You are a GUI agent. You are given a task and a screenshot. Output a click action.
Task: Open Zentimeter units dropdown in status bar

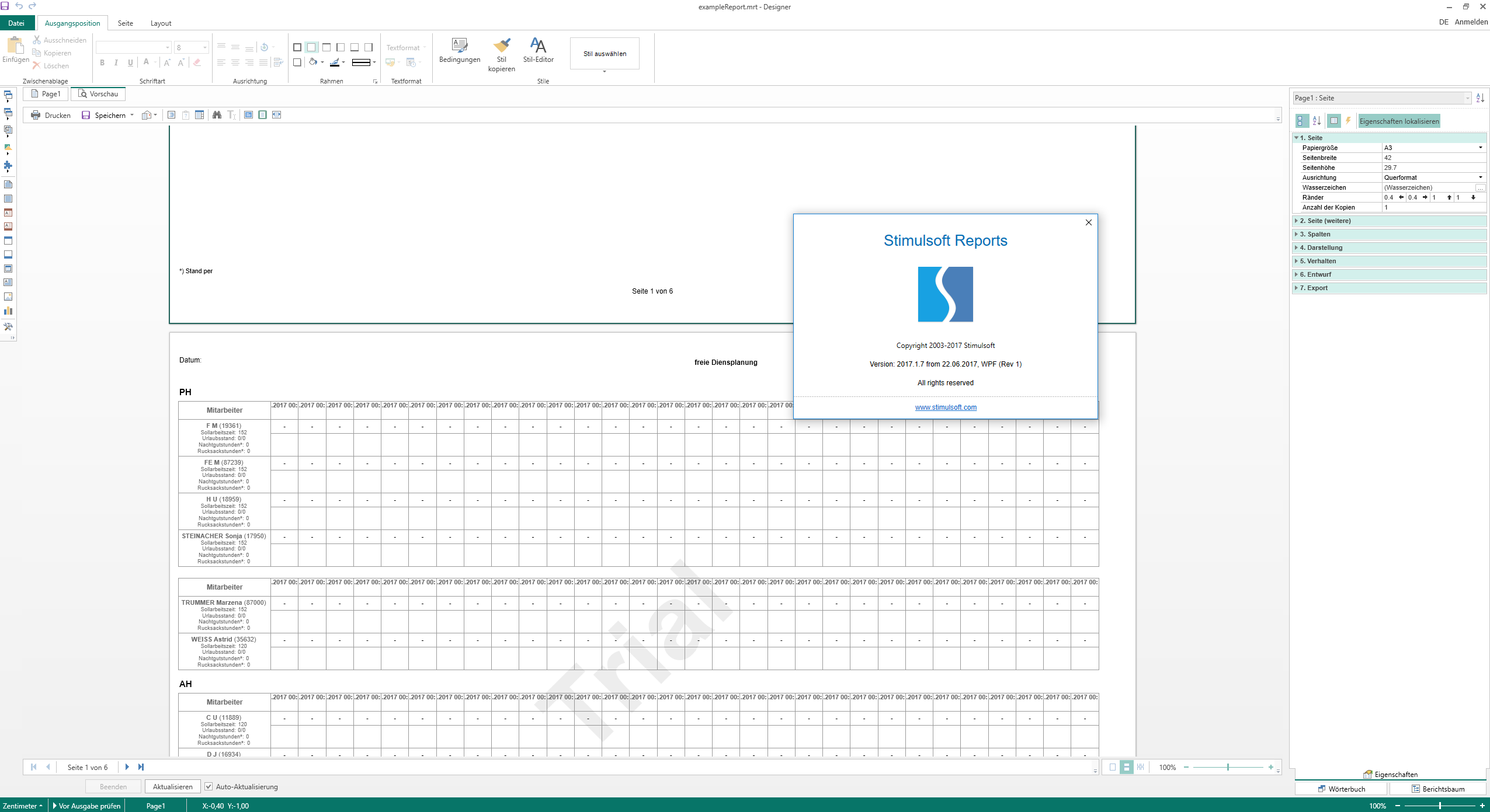tap(22, 806)
